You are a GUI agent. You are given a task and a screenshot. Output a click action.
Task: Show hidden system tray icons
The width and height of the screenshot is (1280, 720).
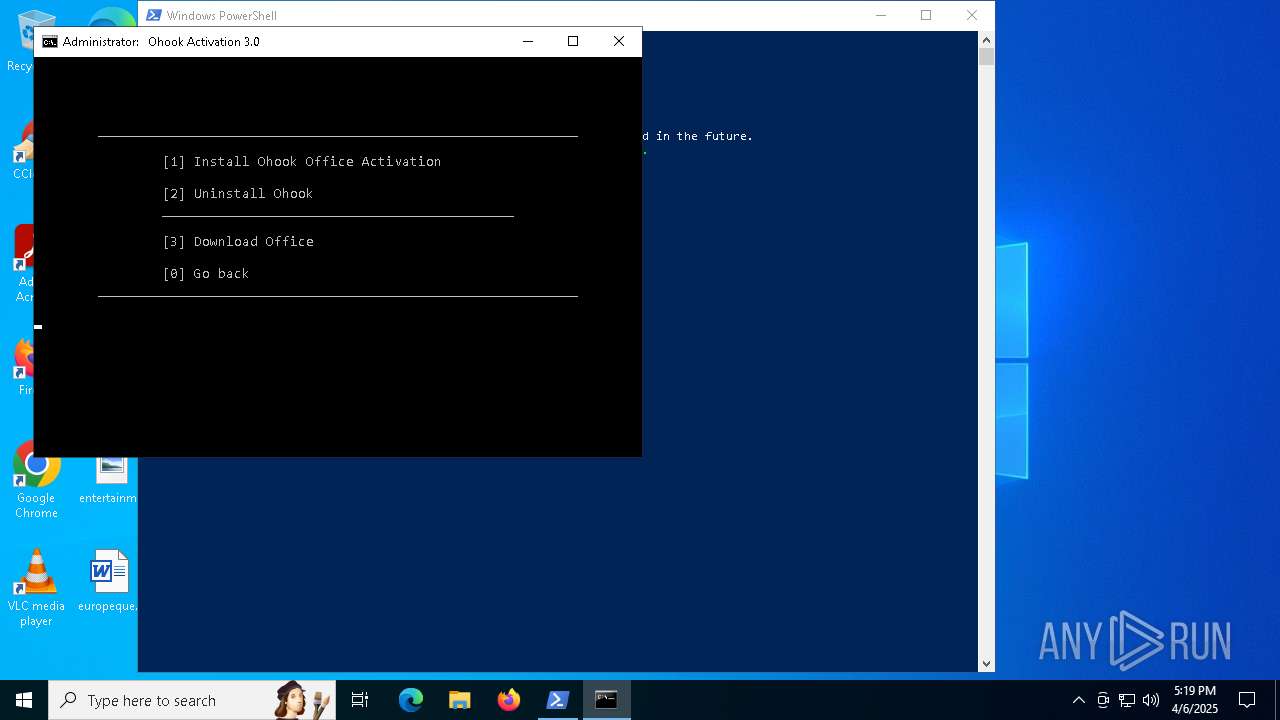1078,700
